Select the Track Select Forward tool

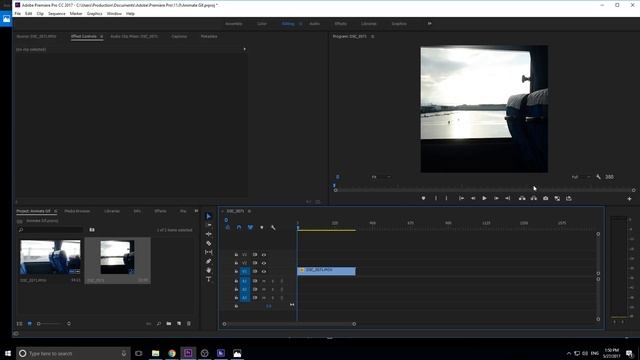click(209, 225)
